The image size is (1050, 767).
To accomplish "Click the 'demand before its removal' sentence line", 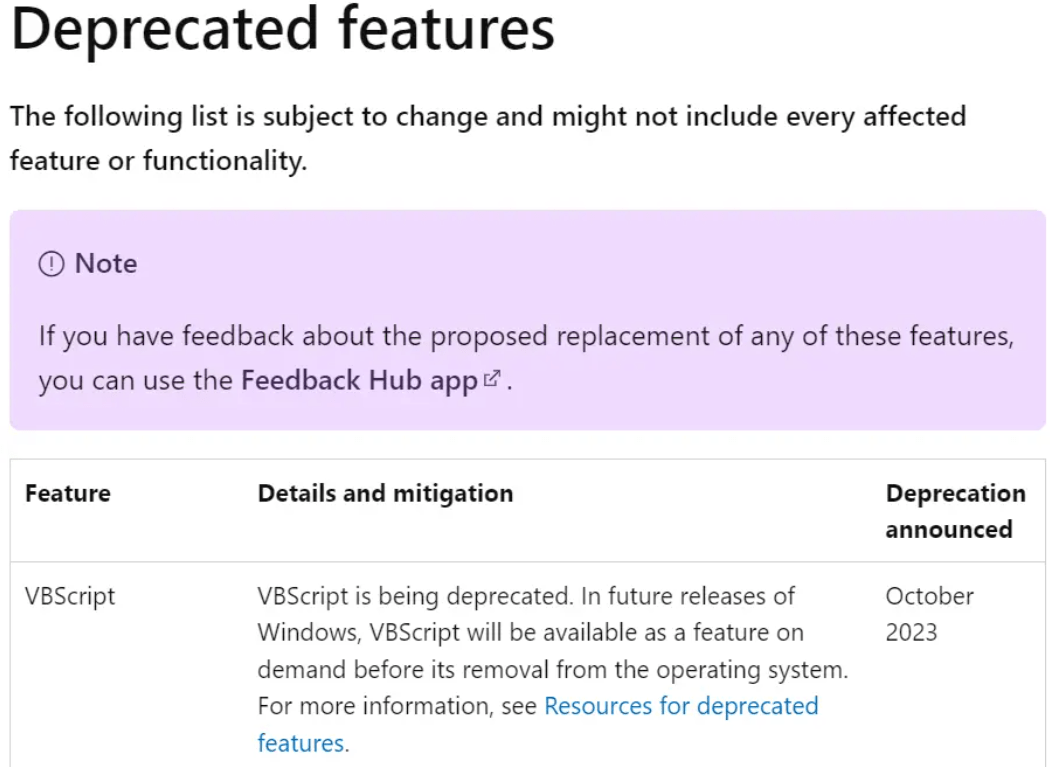I will [552, 670].
